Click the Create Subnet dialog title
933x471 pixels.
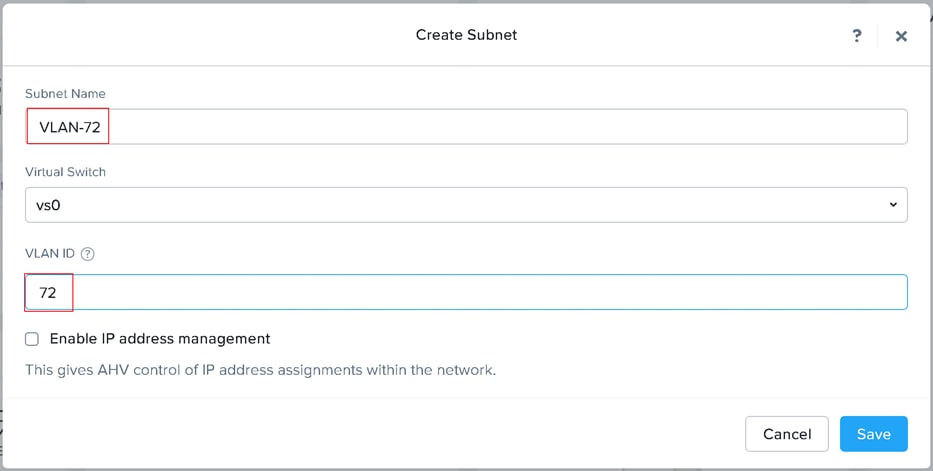[466, 35]
